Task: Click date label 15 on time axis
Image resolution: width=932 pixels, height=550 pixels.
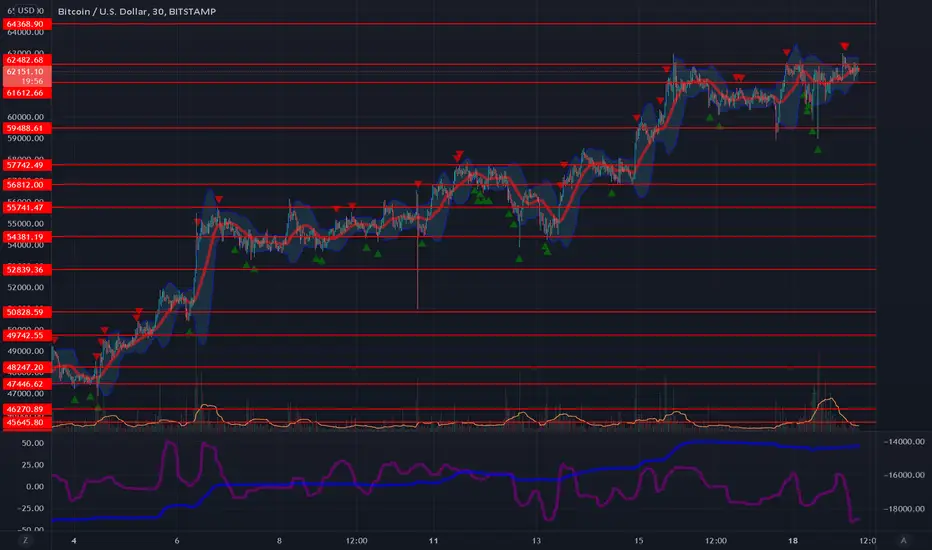Action: coord(638,540)
